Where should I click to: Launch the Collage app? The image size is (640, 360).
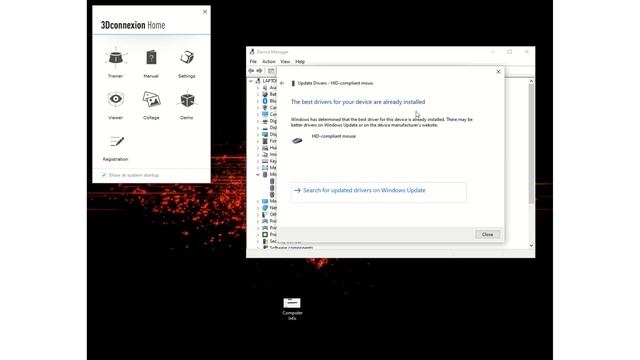pyautogui.click(x=151, y=105)
